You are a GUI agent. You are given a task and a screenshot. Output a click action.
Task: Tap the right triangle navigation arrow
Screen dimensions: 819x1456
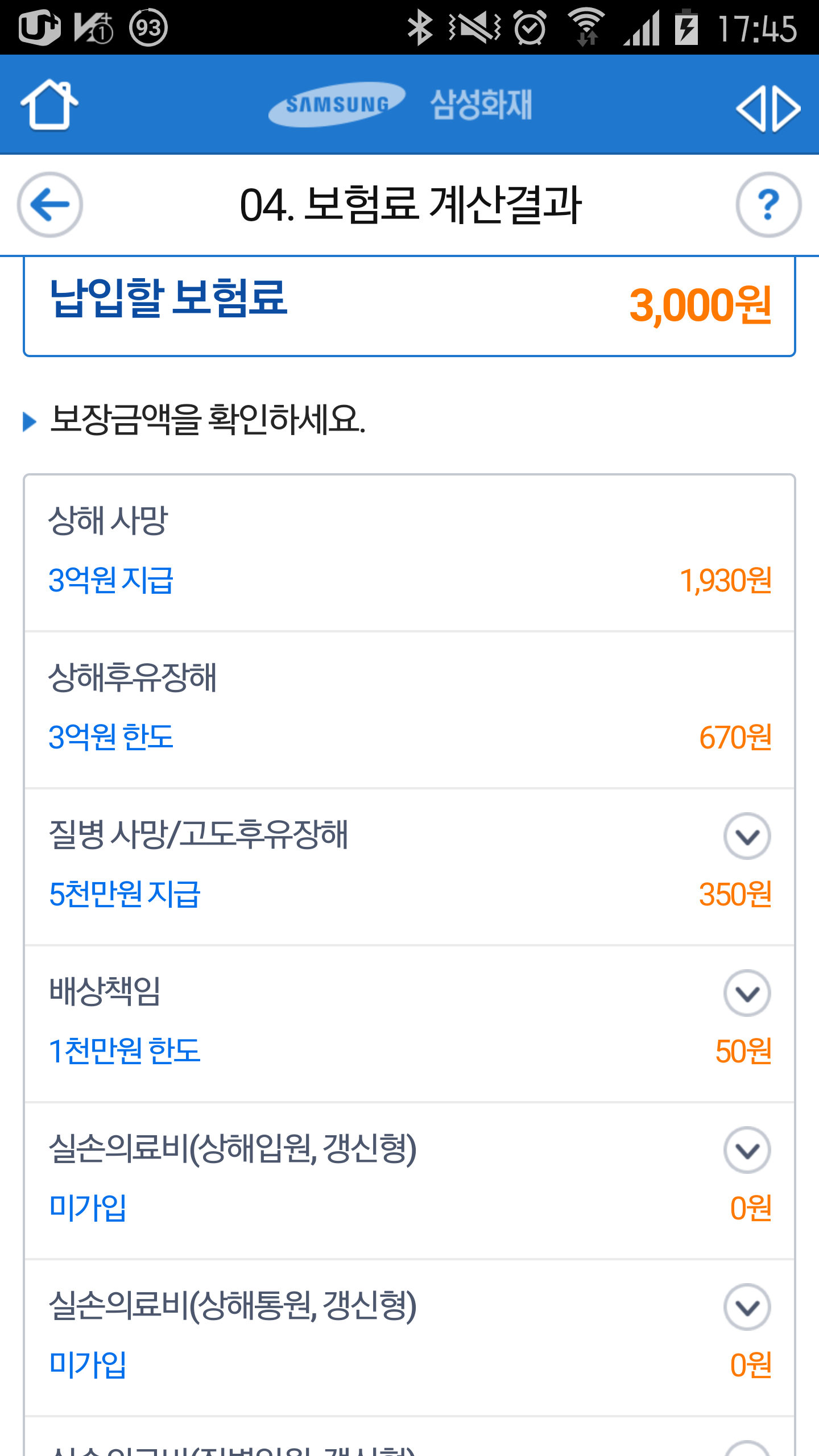point(788,108)
